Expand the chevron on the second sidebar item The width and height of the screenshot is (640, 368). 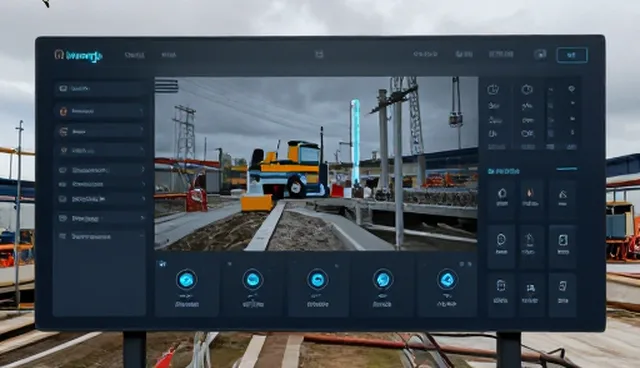pos(141,111)
